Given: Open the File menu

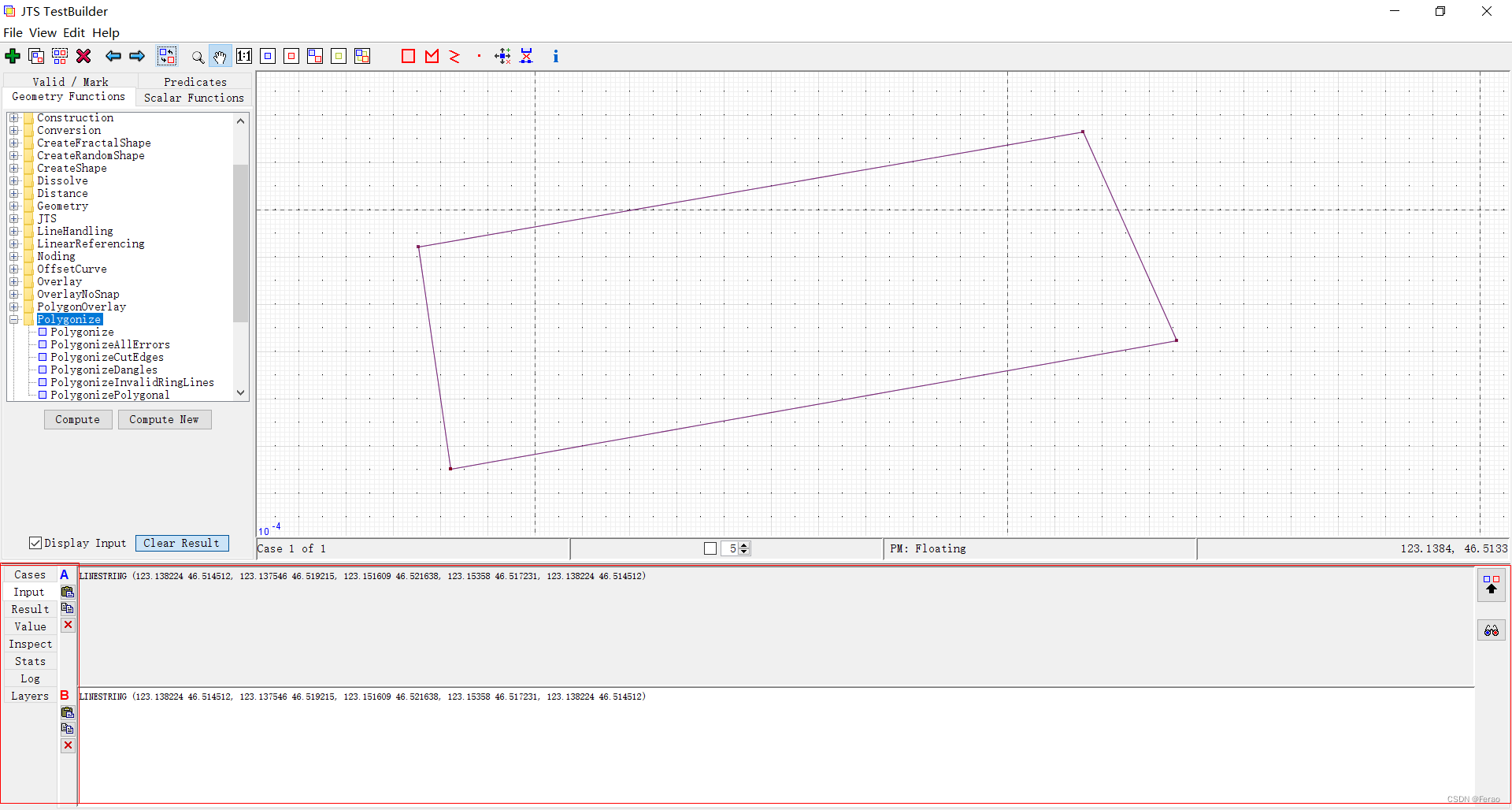Looking at the screenshot, I should (13, 32).
